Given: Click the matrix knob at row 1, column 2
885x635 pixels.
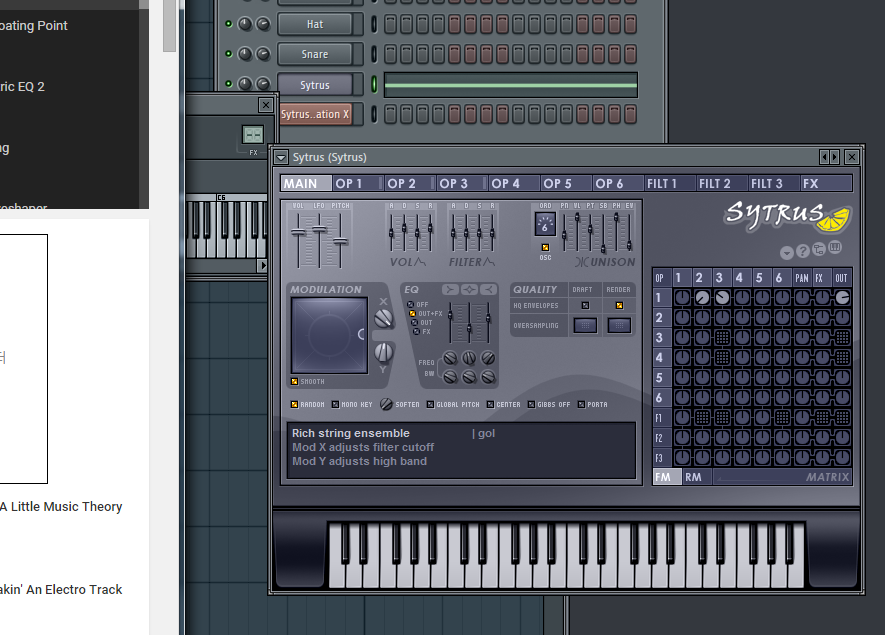Looking at the screenshot, I should pyautogui.click(x=702, y=297).
